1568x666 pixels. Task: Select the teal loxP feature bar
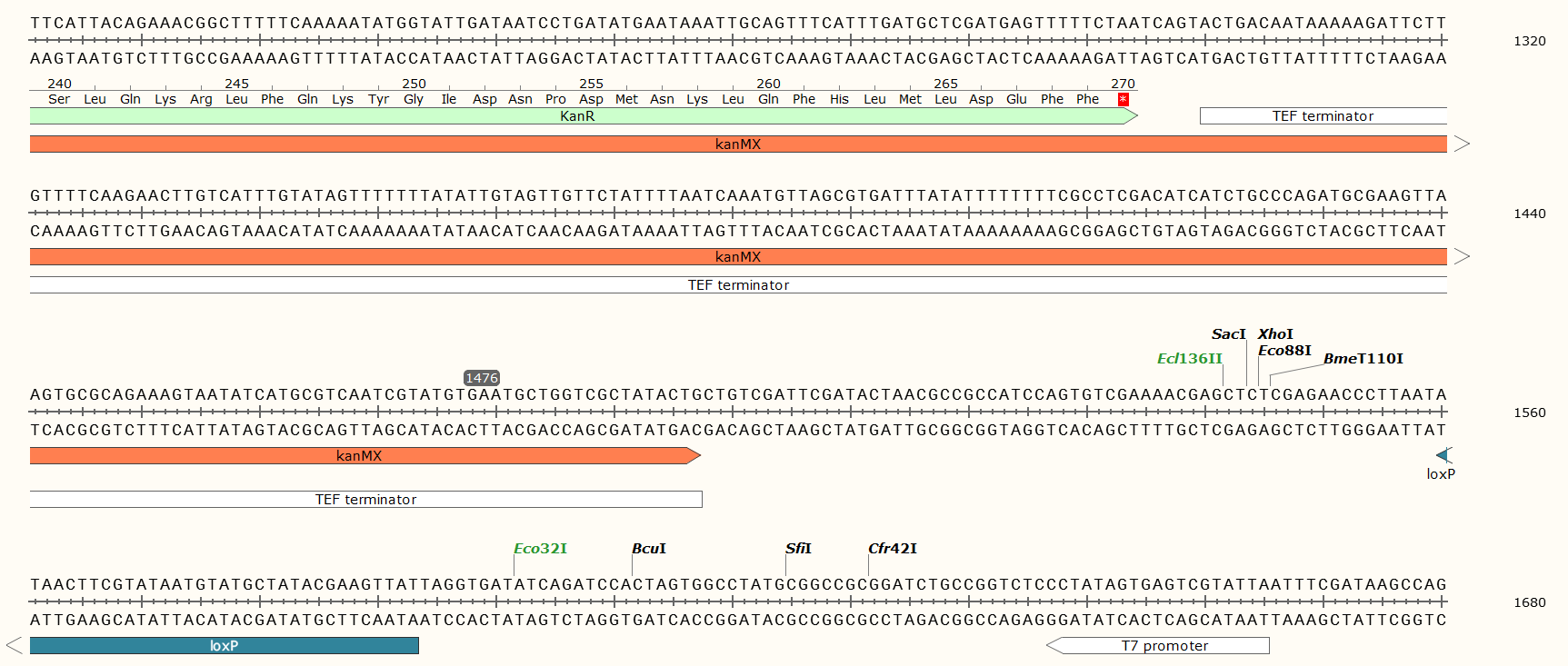[x=224, y=645]
